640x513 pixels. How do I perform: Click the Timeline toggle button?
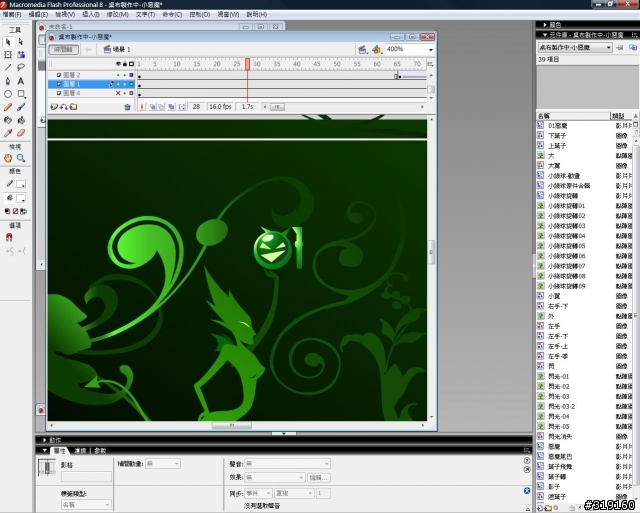point(63,49)
